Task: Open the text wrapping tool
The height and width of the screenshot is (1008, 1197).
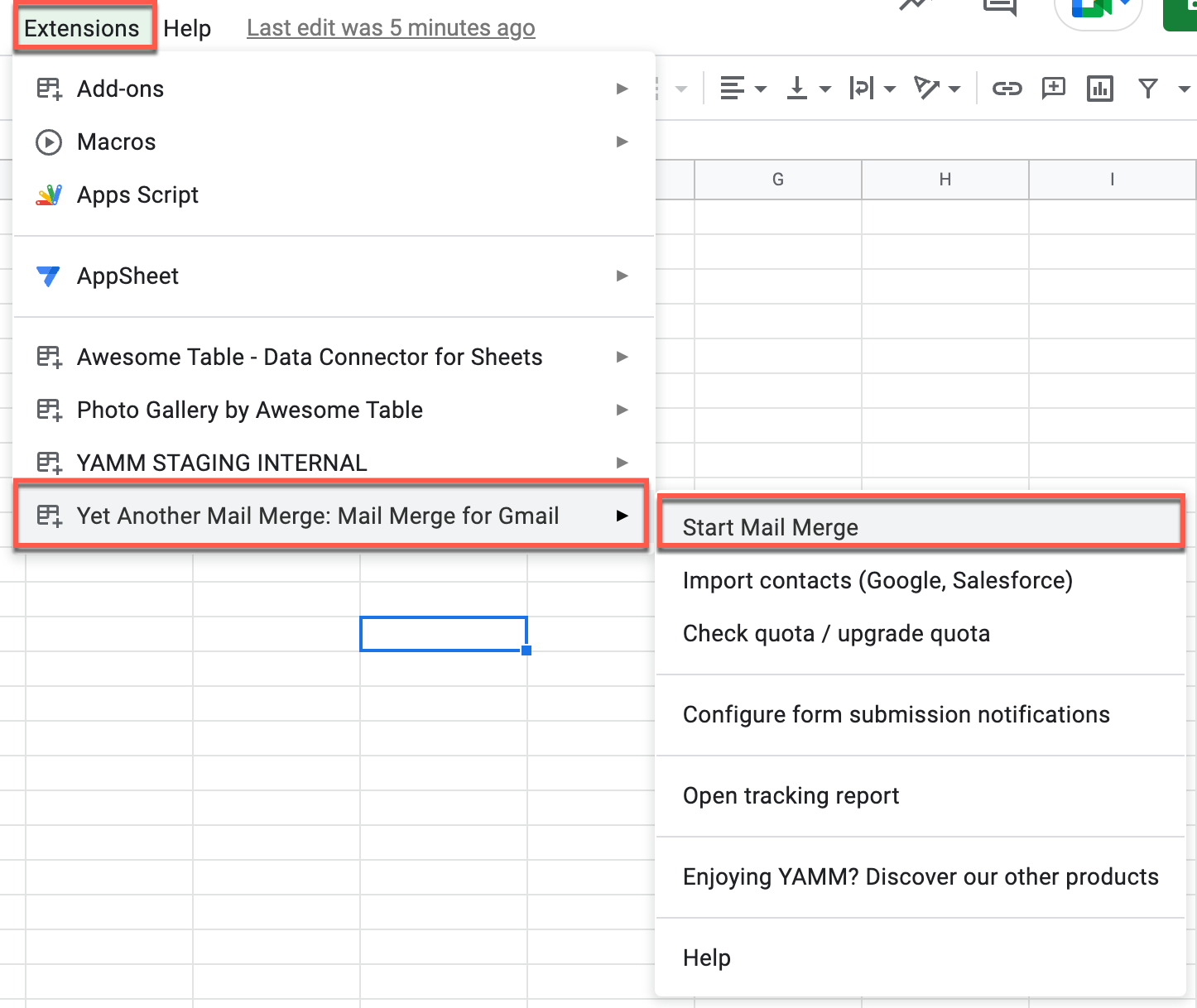Action: click(x=872, y=89)
